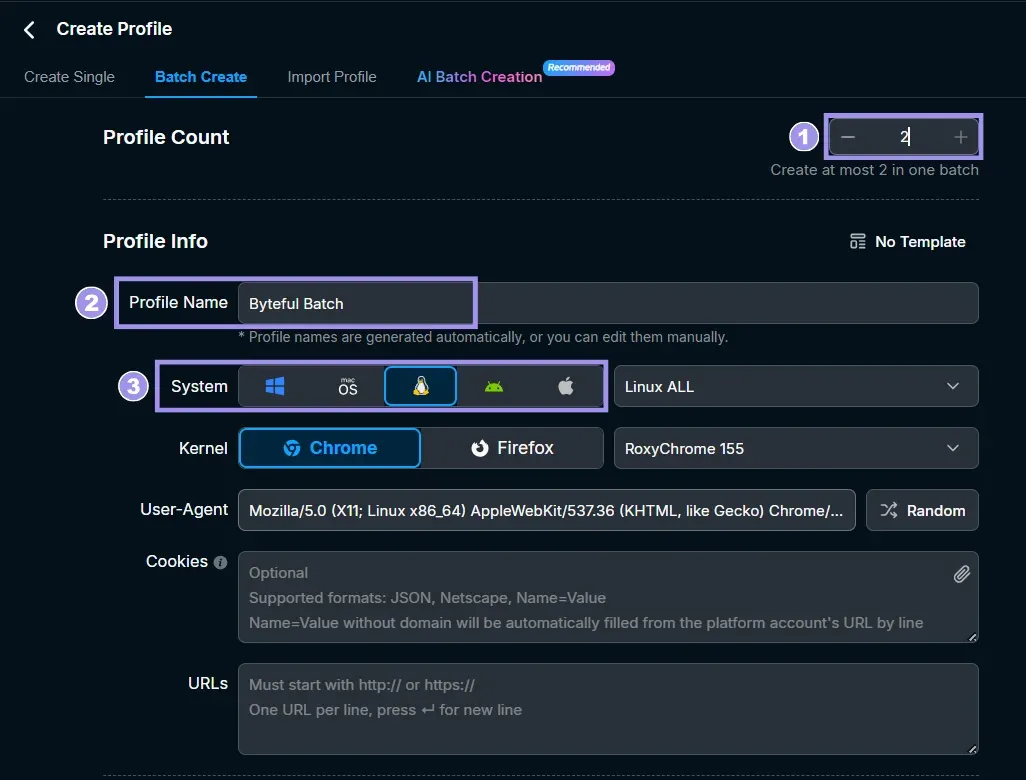1026x780 pixels.
Task: Open the No Template selector
Action: pyautogui.click(x=907, y=241)
